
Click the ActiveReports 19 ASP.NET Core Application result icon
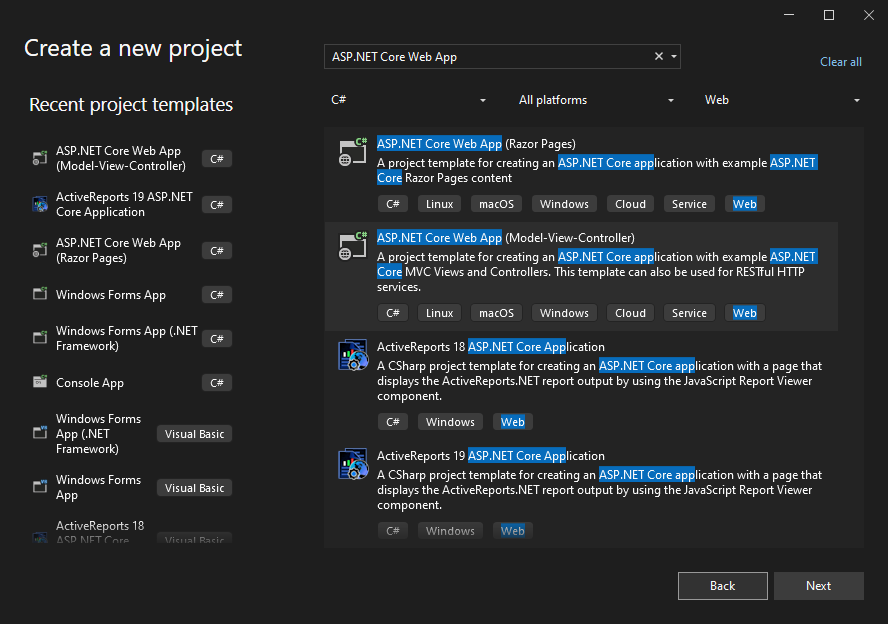tap(353, 464)
